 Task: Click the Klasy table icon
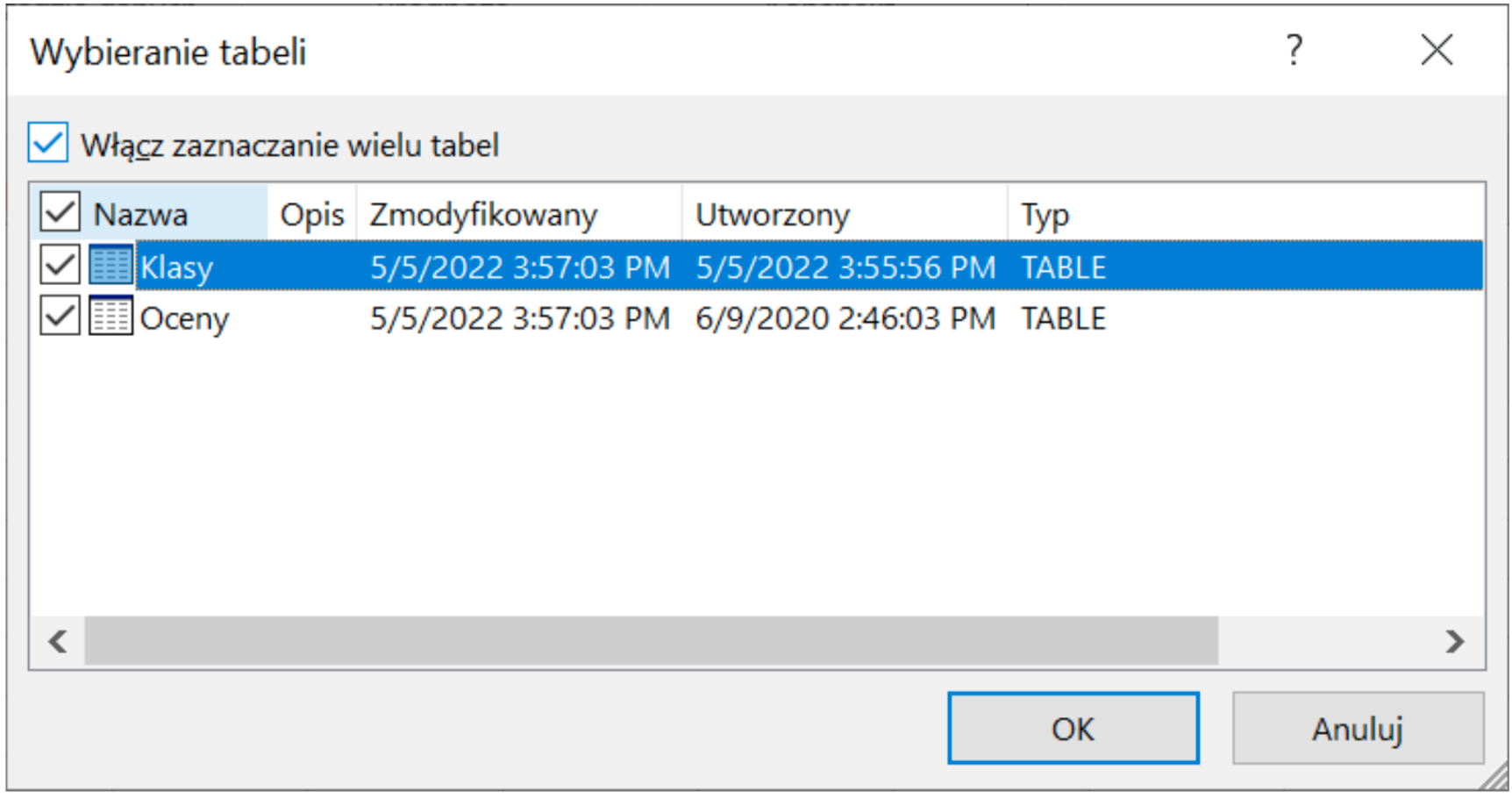(111, 266)
